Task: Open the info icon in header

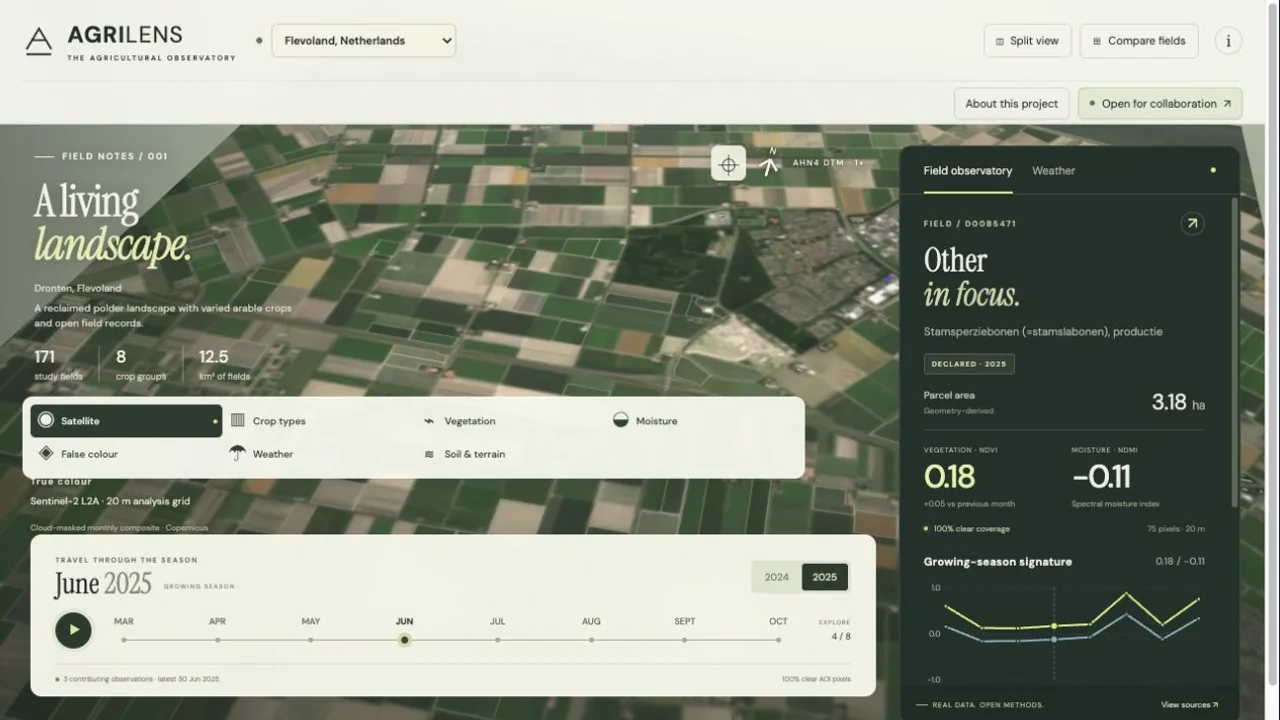Action: pyautogui.click(x=1228, y=41)
